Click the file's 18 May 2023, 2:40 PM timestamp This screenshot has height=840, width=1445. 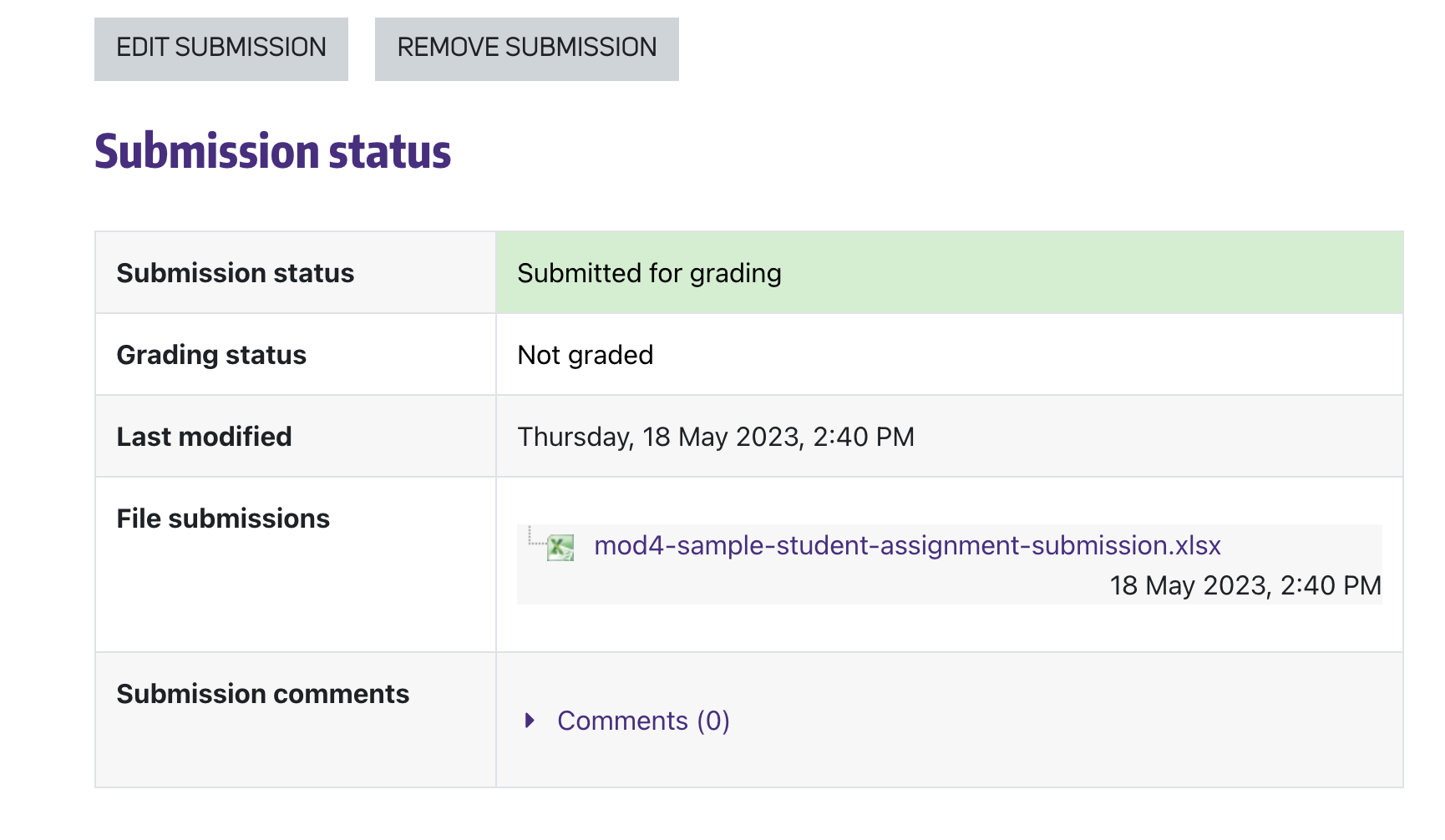click(1245, 585)
